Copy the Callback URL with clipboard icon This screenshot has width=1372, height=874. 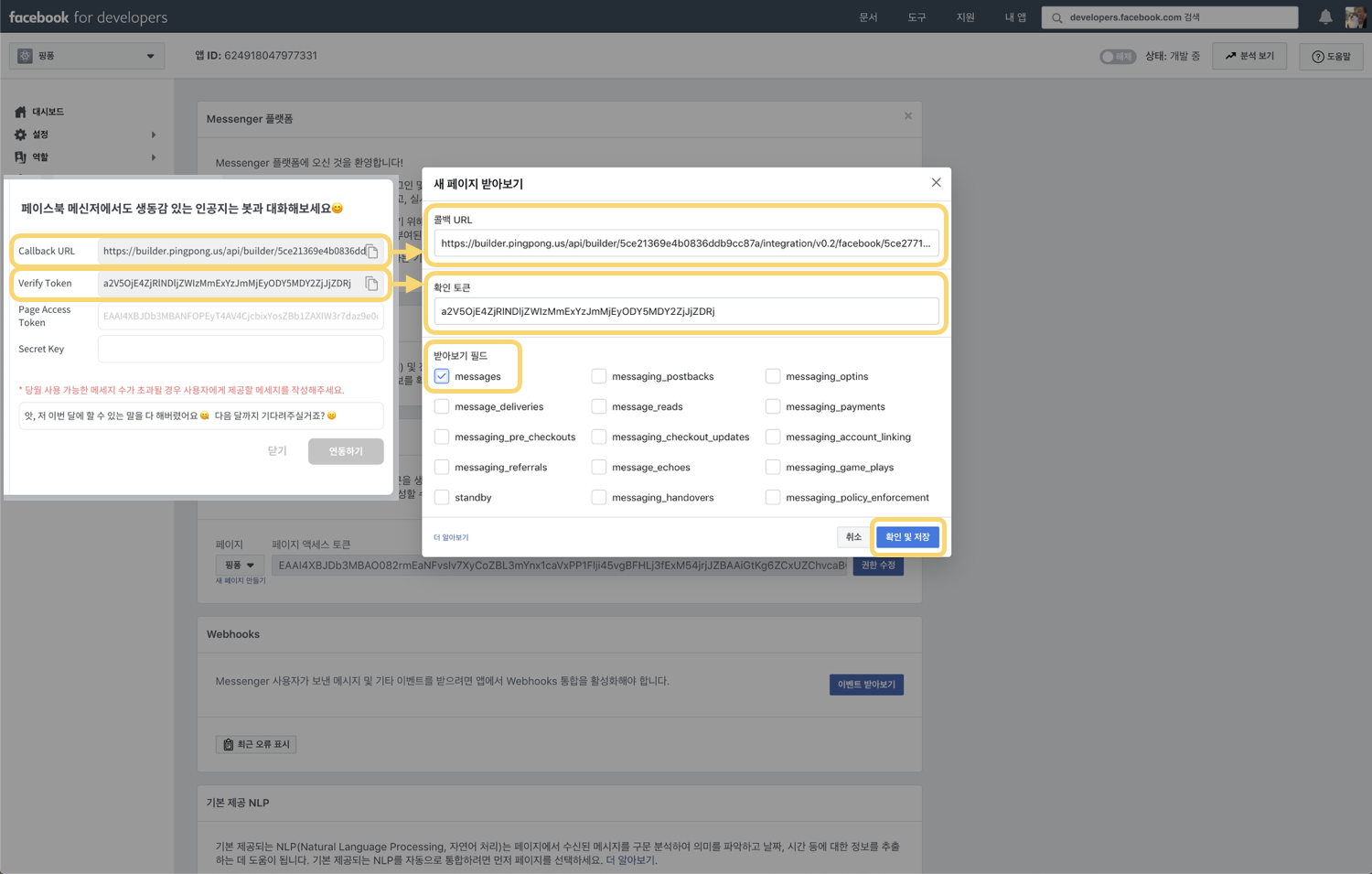pyautogui.click(x=372, y=251)
